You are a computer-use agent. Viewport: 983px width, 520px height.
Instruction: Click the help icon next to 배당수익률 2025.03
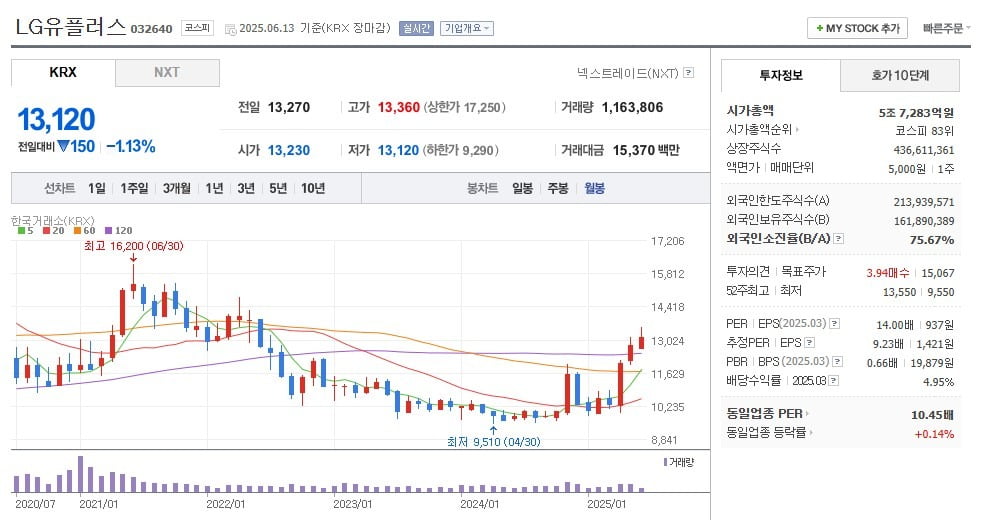[x=834, y=381]
